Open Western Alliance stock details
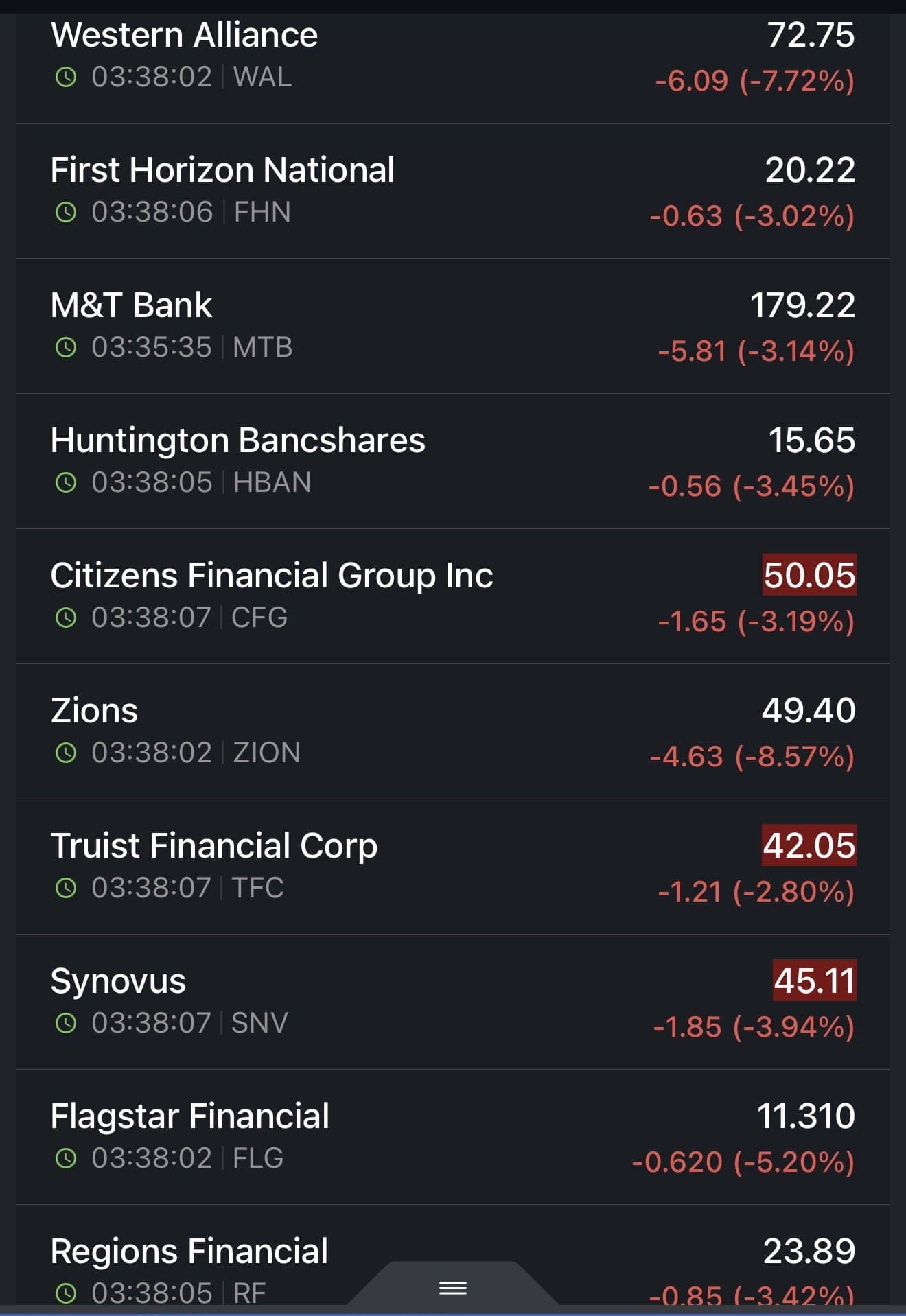906x1316 pixels. click(x=184, y=35)
